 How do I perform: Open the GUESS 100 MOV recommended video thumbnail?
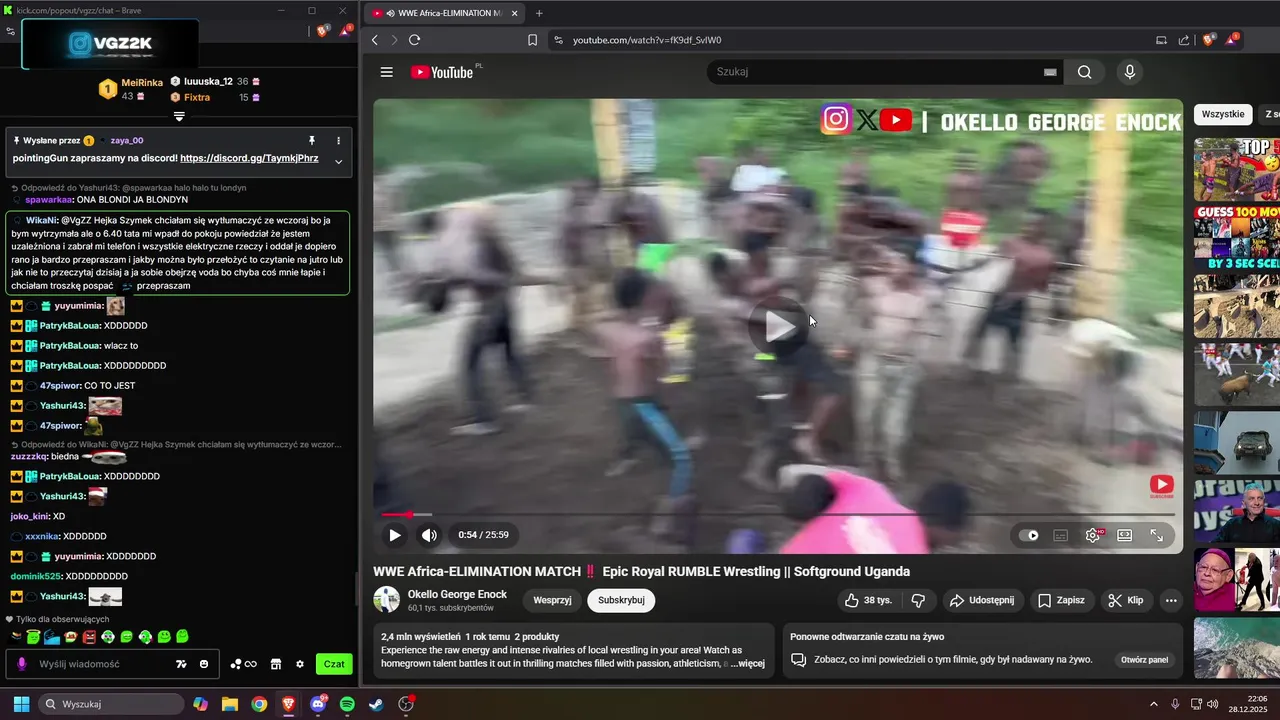(1237, 237)
